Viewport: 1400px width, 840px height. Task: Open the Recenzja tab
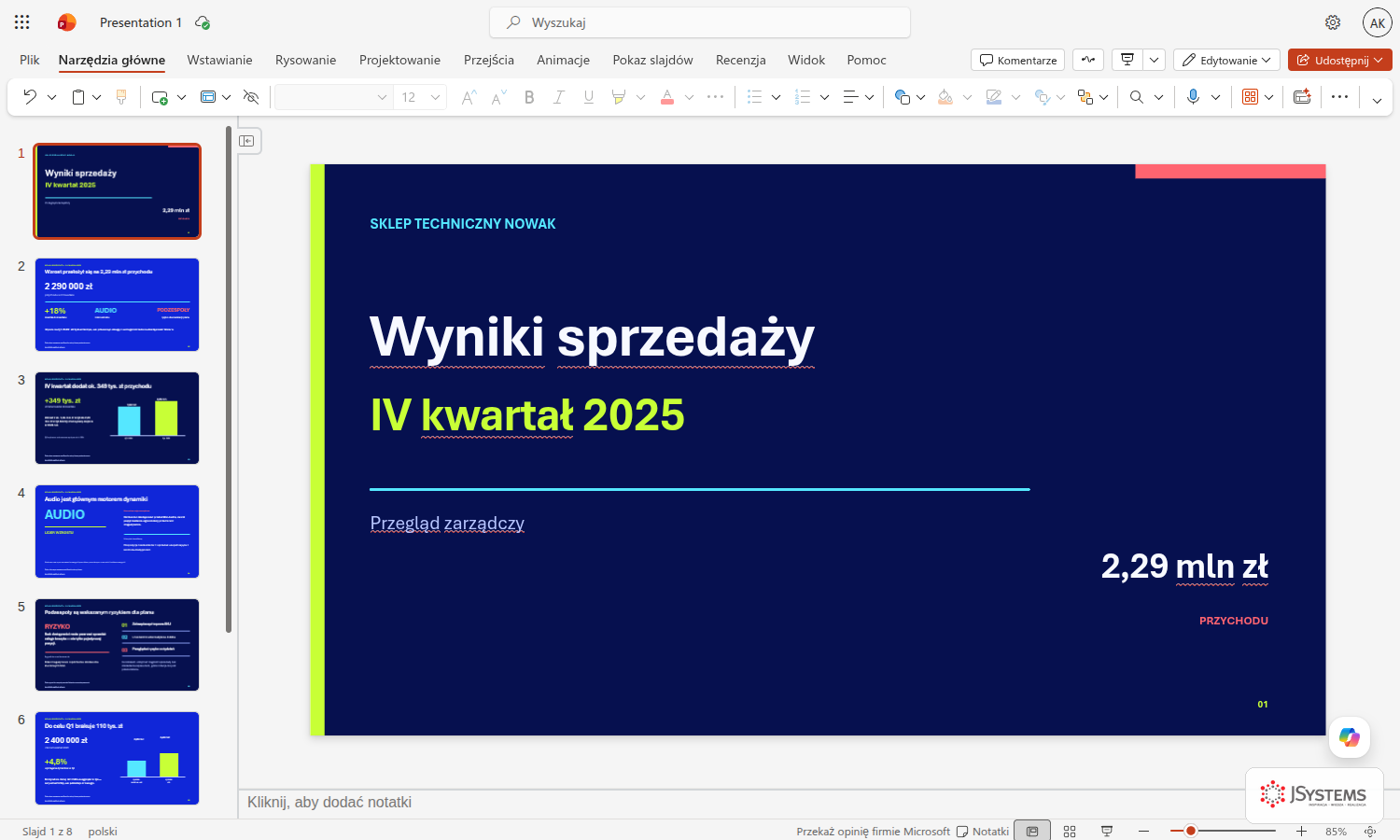[x=741, y=60]
